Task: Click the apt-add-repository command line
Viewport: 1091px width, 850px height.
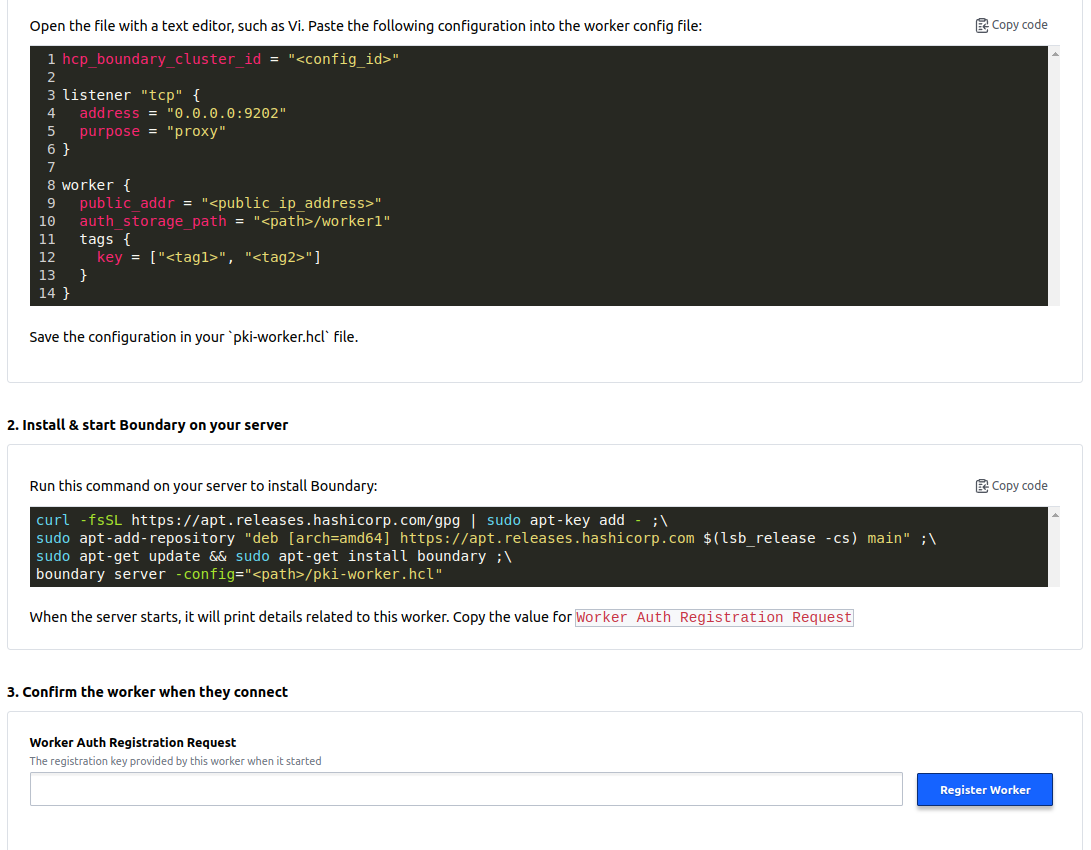Action: pos(485,538)
